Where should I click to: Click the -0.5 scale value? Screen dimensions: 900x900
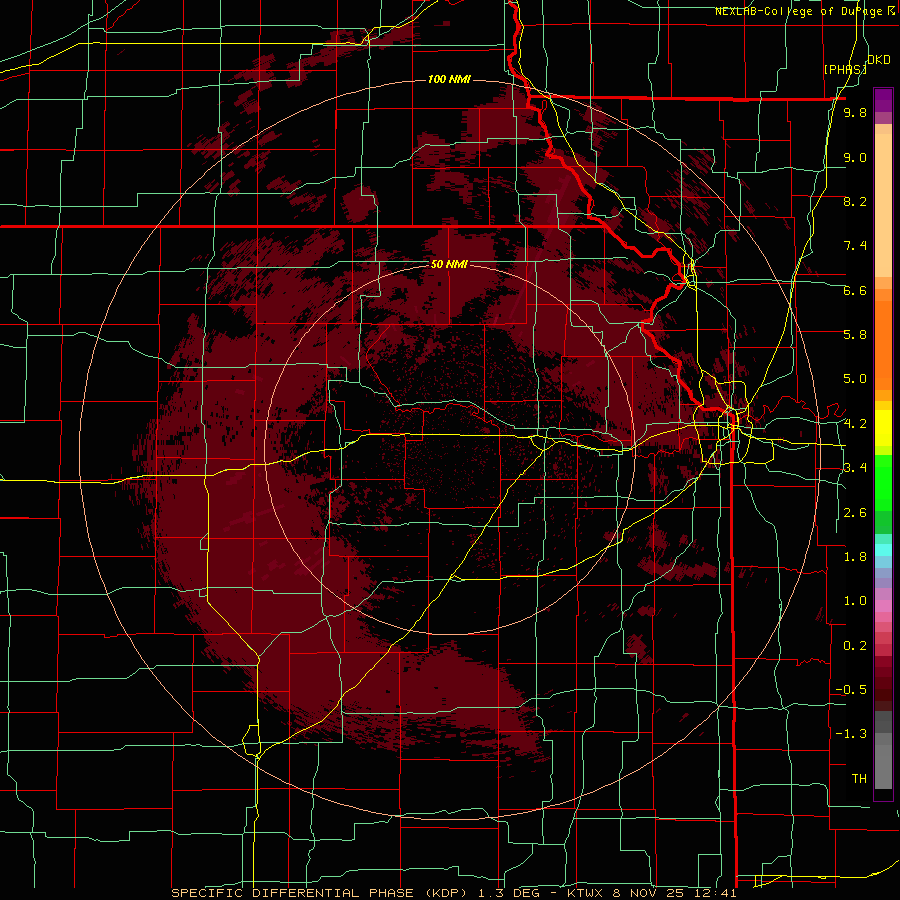pos(851,690)
